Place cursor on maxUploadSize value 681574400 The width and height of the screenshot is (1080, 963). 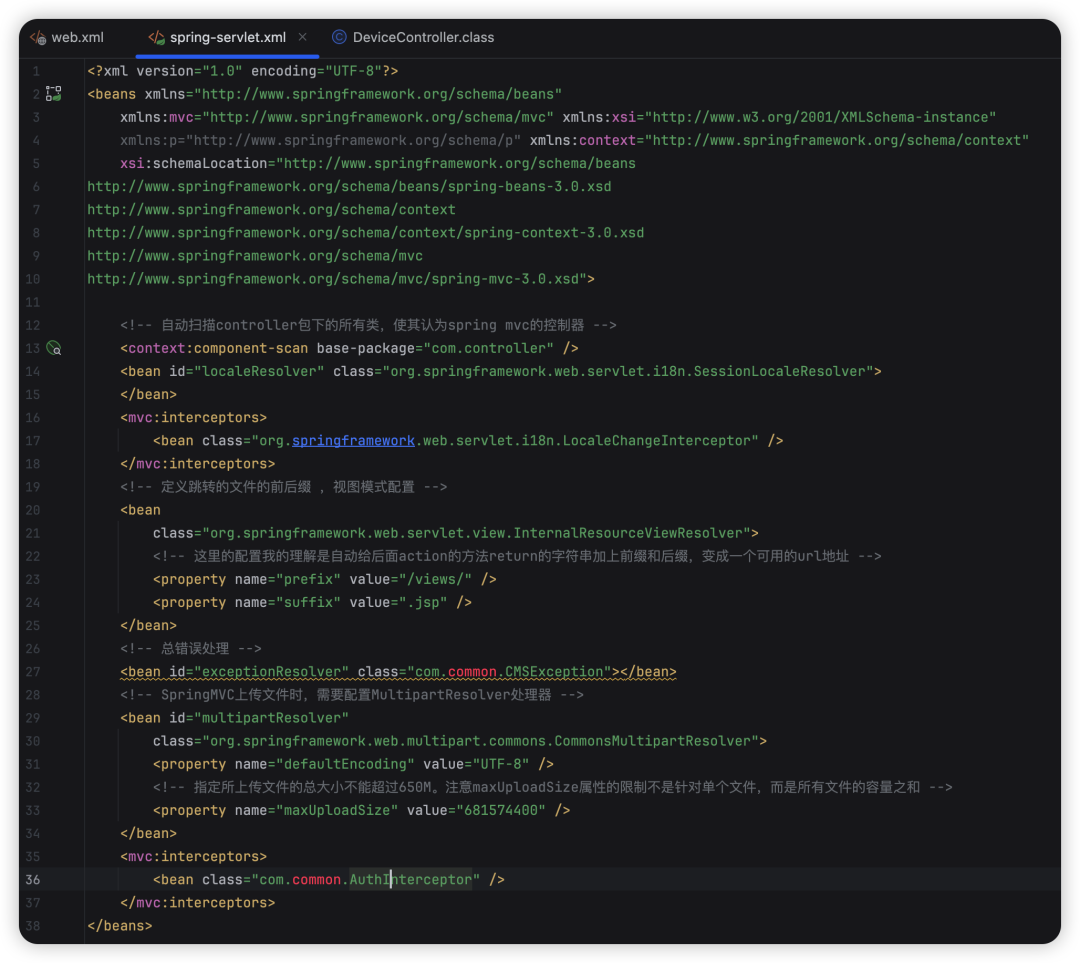point(501,811)
